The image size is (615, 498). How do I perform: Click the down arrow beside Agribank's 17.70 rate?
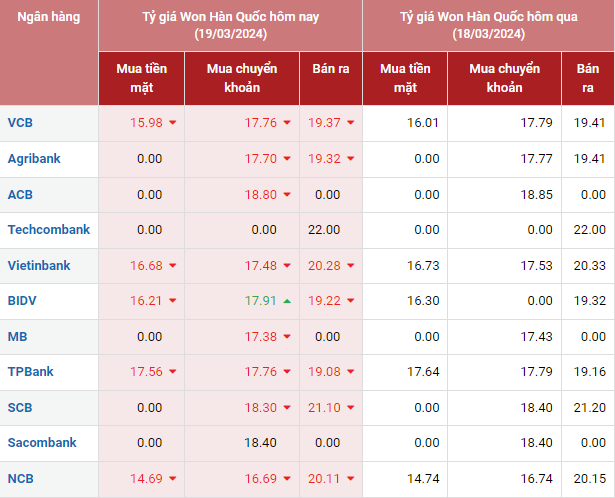tap(287, 159)
